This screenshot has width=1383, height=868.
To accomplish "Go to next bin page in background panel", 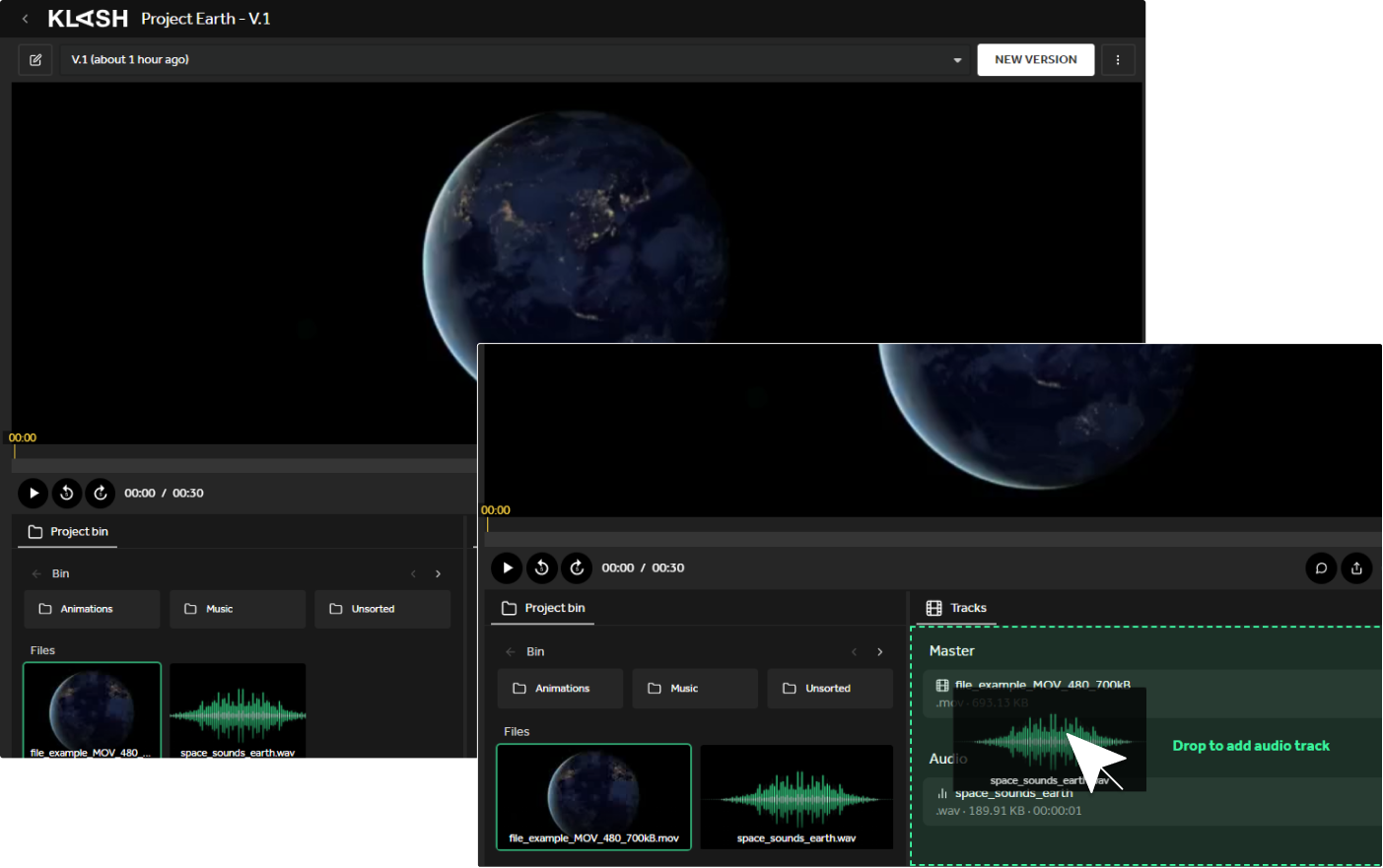I will click(x=439, y=574).
